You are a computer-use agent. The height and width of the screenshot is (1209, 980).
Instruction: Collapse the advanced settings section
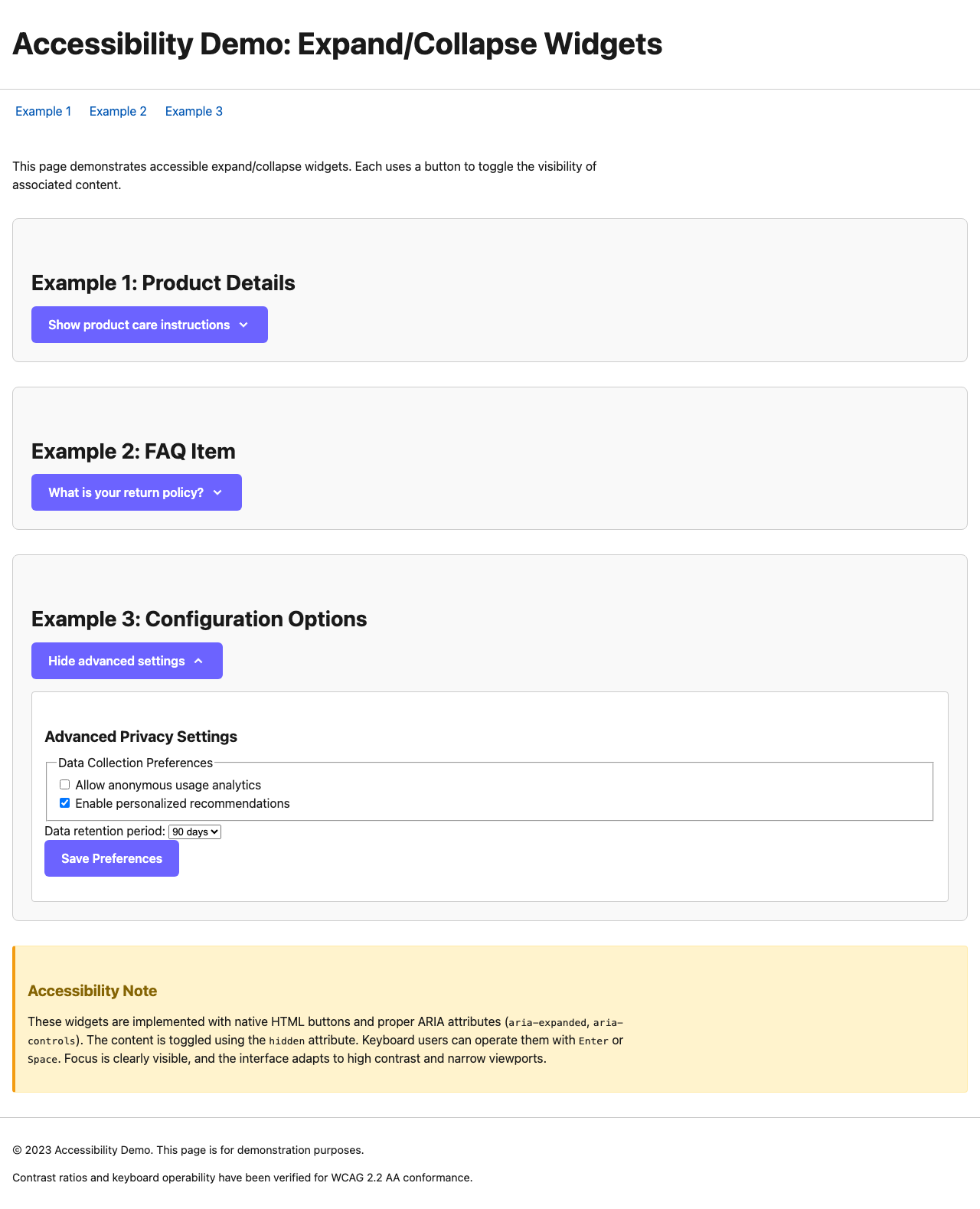click(x=126, y=660)
